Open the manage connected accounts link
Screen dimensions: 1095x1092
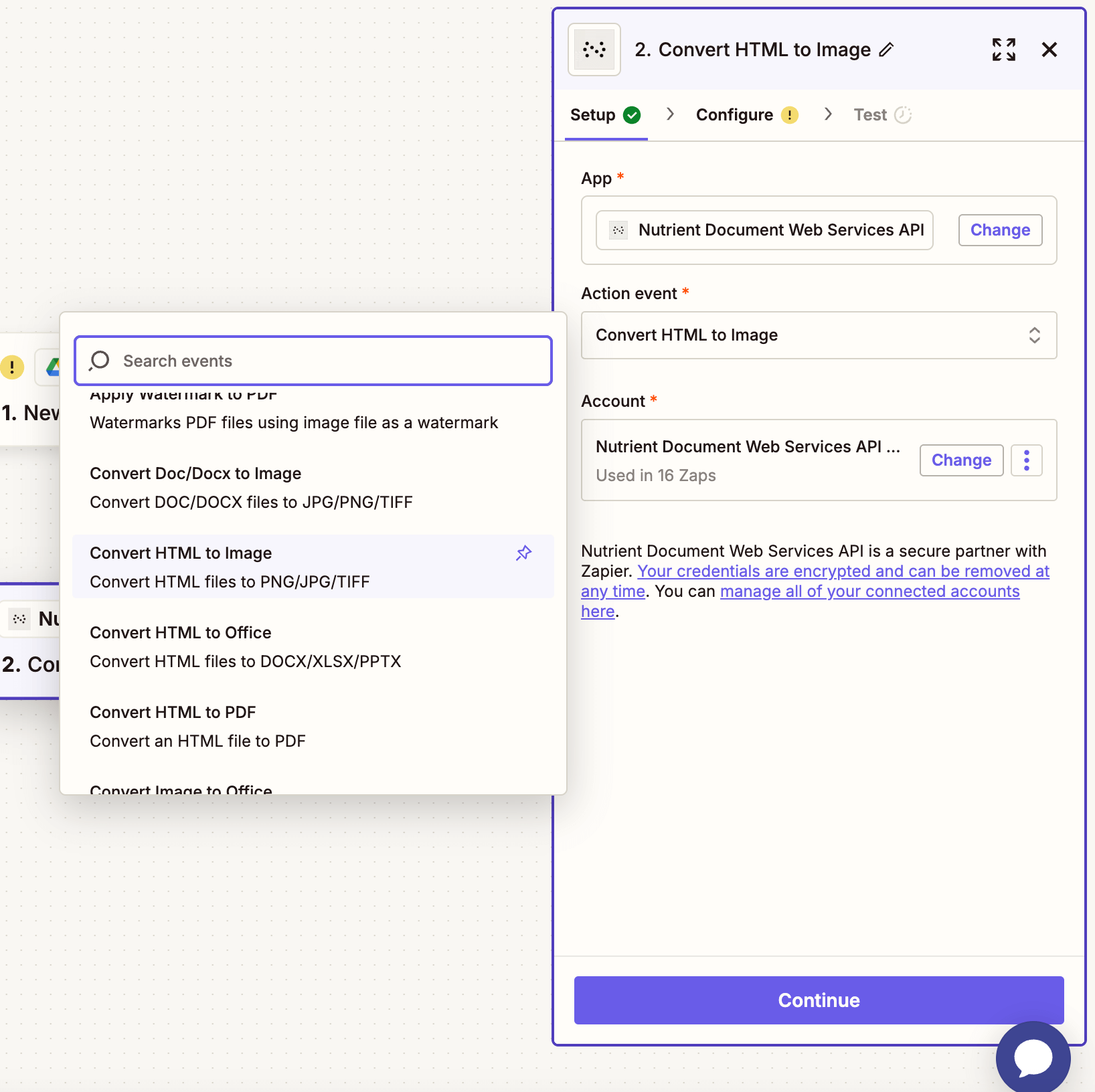click(869, 591)
